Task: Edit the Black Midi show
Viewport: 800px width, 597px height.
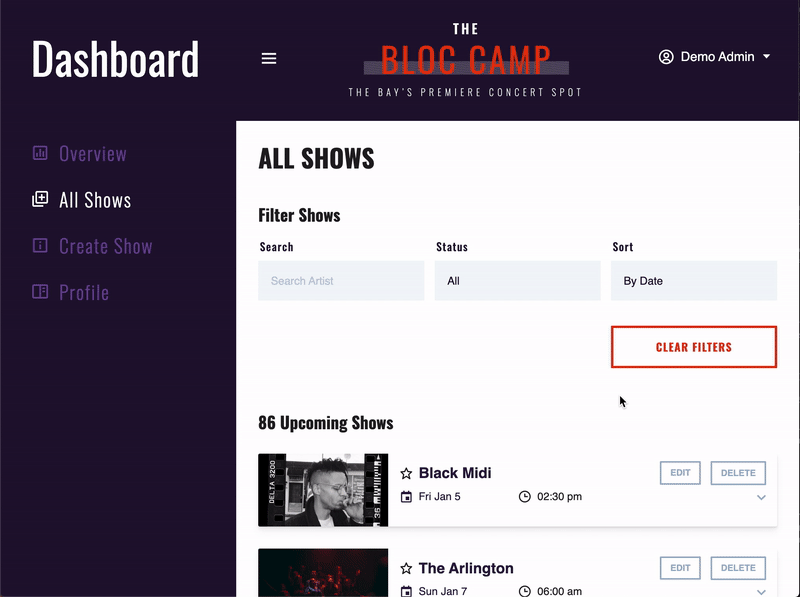Action: (680, 473)
